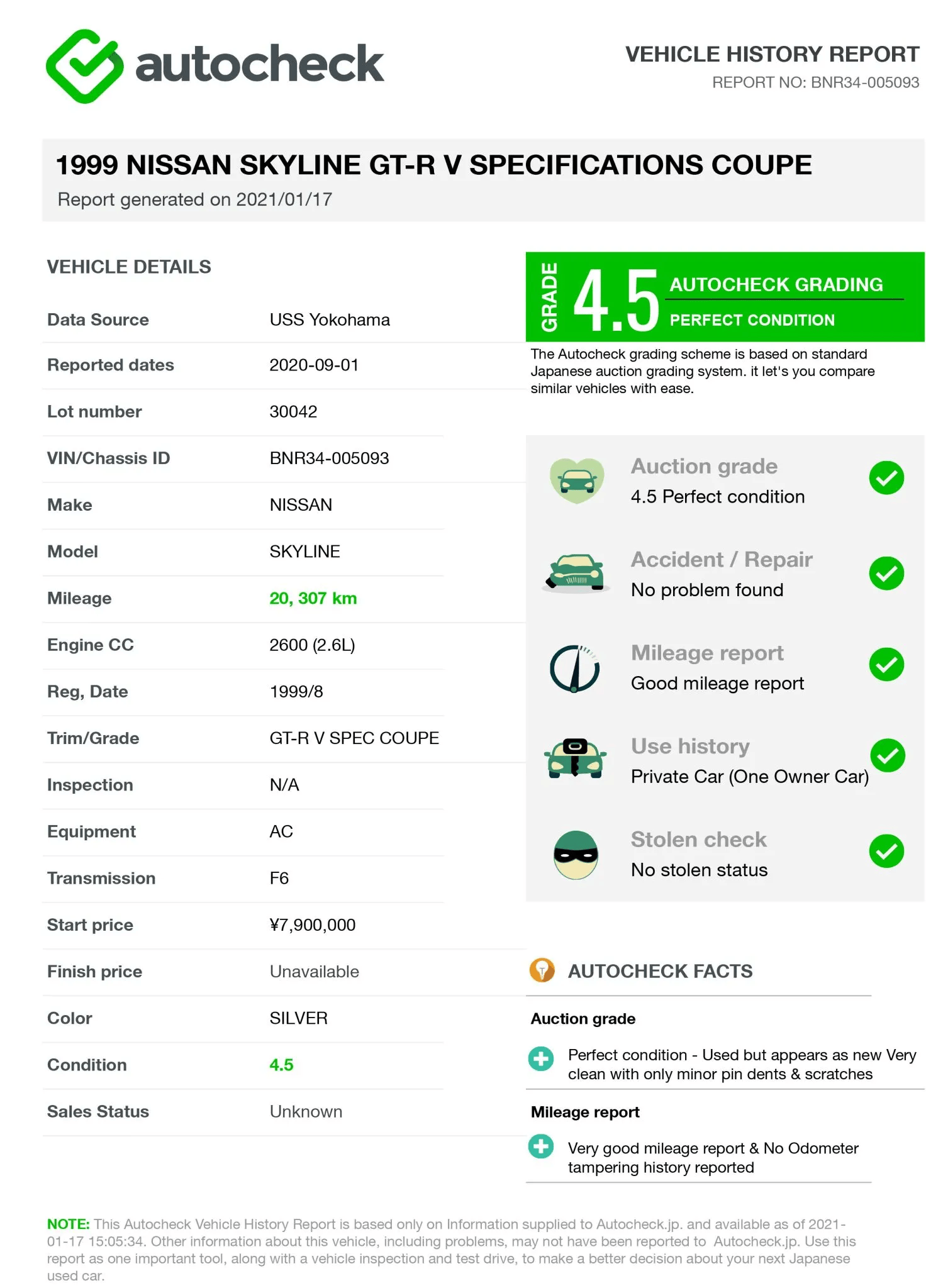This screenshot has height=1288, width=926.
Task: Click the 1999 Nissan Skyline GT-R title
Action: (x=434, y=165)
